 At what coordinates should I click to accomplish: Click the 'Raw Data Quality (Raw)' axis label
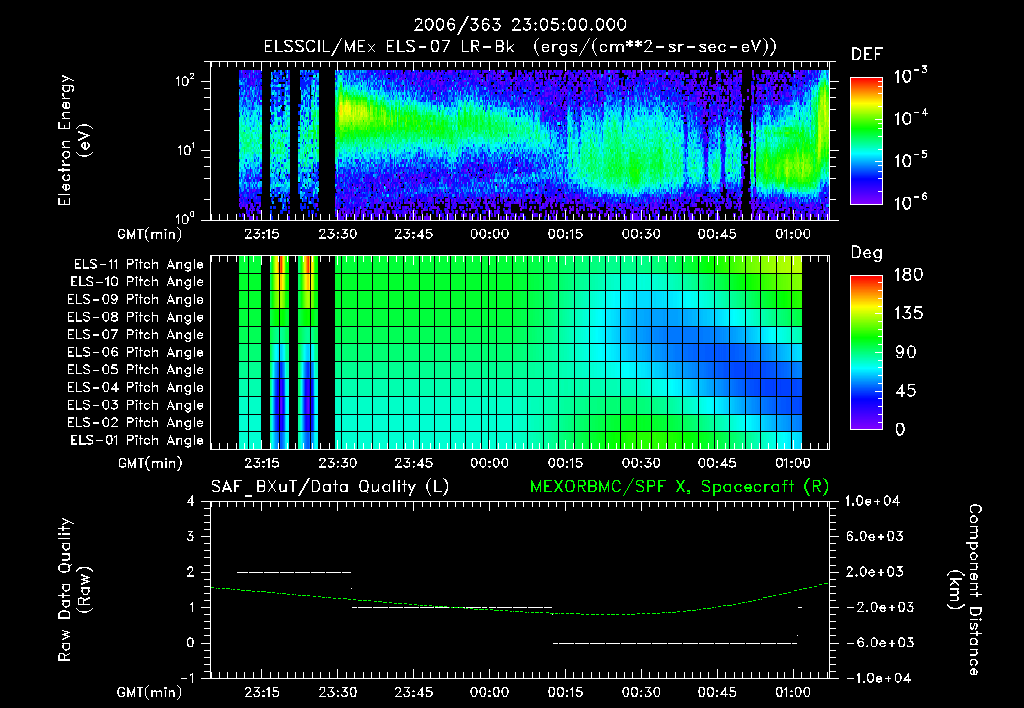pyautogui.click(x=74, y=590)
